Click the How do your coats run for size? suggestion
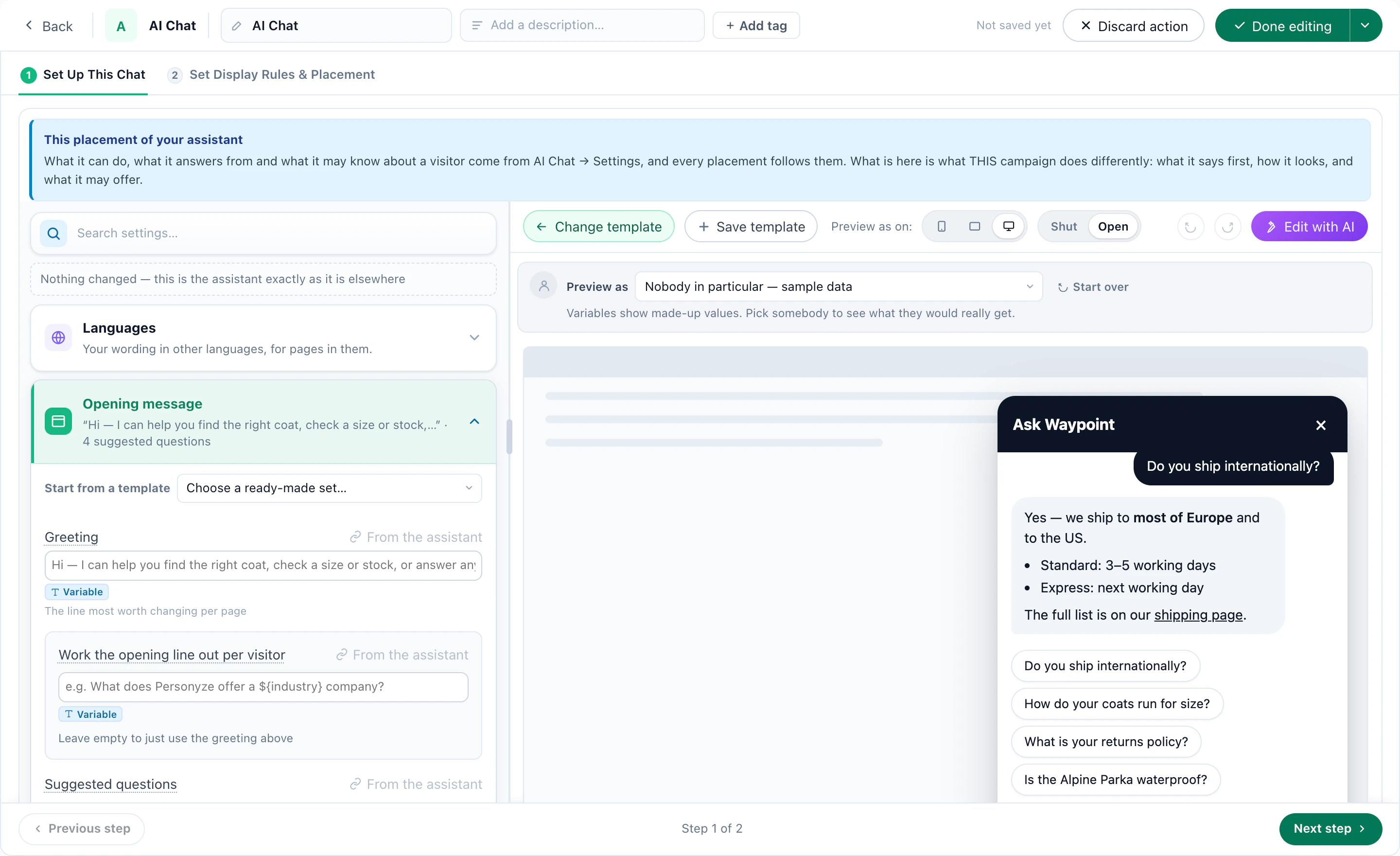Viewport: 1400px width, 856px height. tap(1117, 703)
